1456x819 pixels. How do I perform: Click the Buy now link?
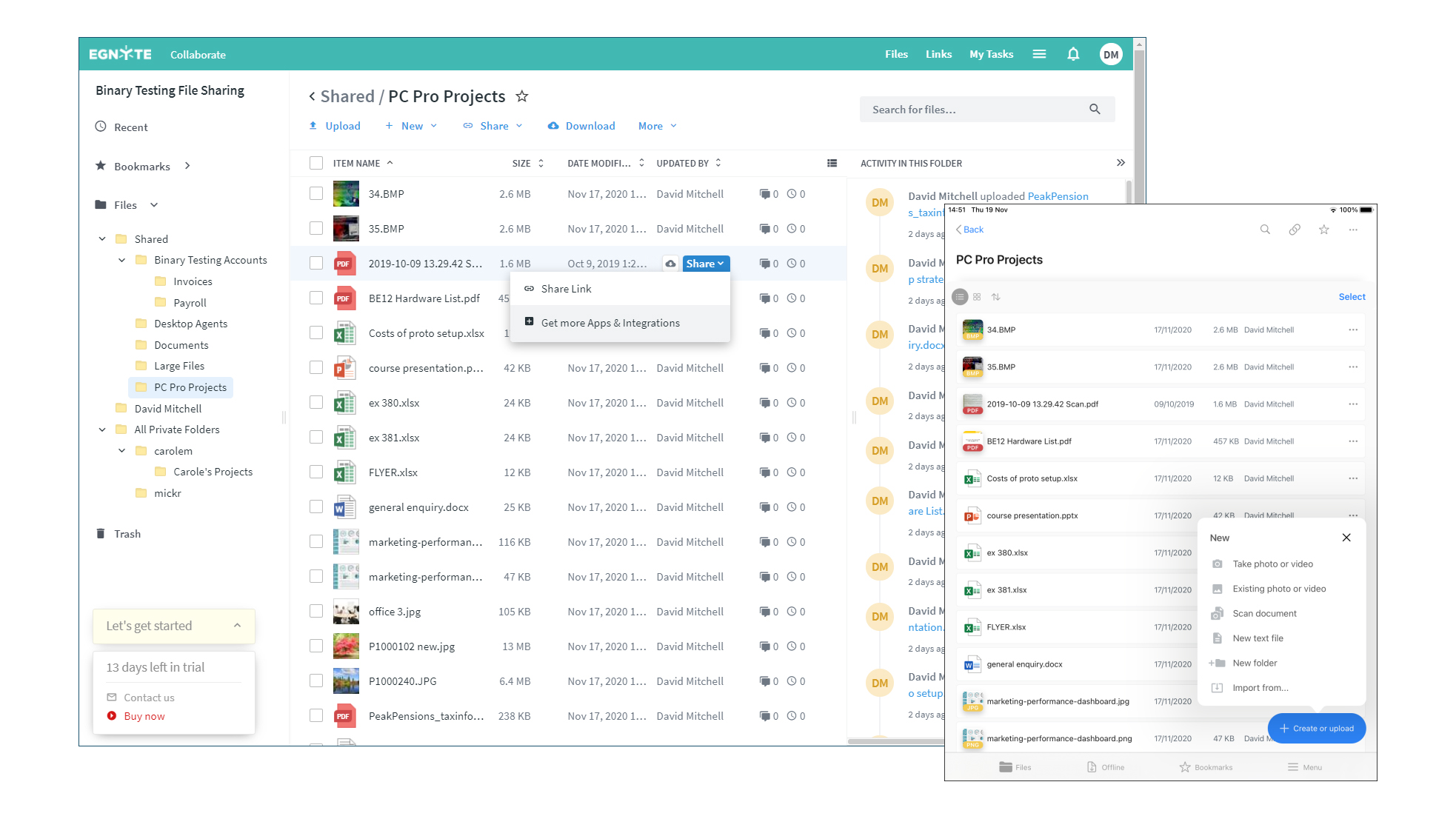144,716
